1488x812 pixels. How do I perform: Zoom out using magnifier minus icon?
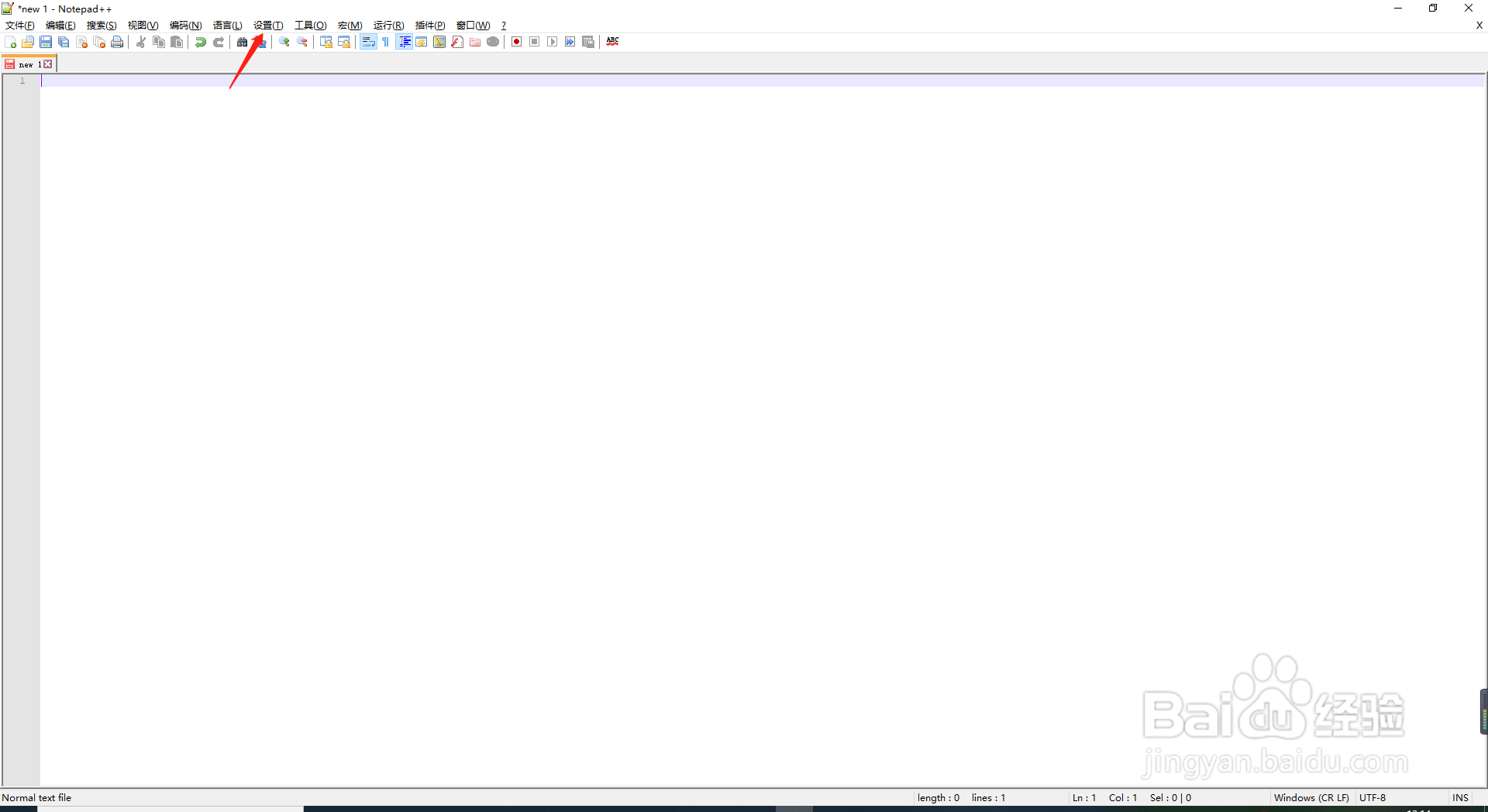pos(302,42)
